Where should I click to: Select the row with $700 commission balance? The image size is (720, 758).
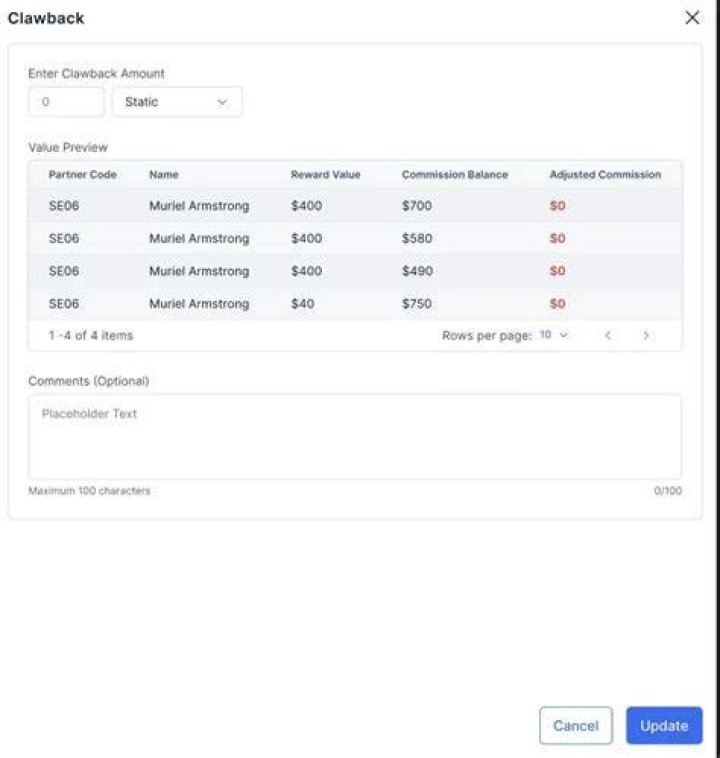(x=355, y=205)
